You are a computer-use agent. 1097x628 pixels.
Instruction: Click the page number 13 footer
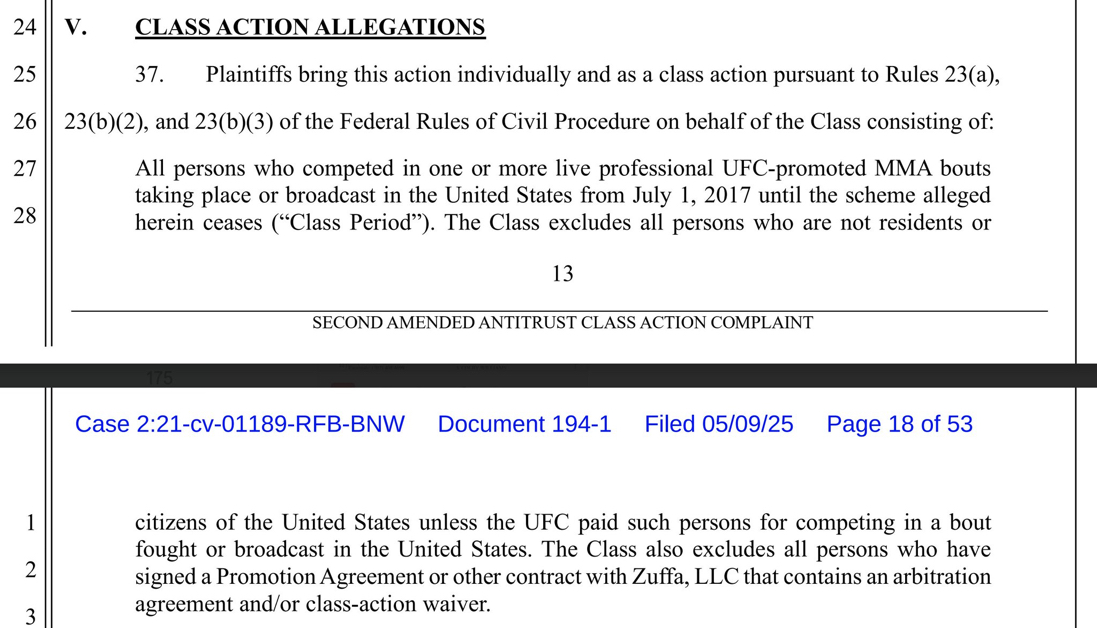[x=562, y=273]
